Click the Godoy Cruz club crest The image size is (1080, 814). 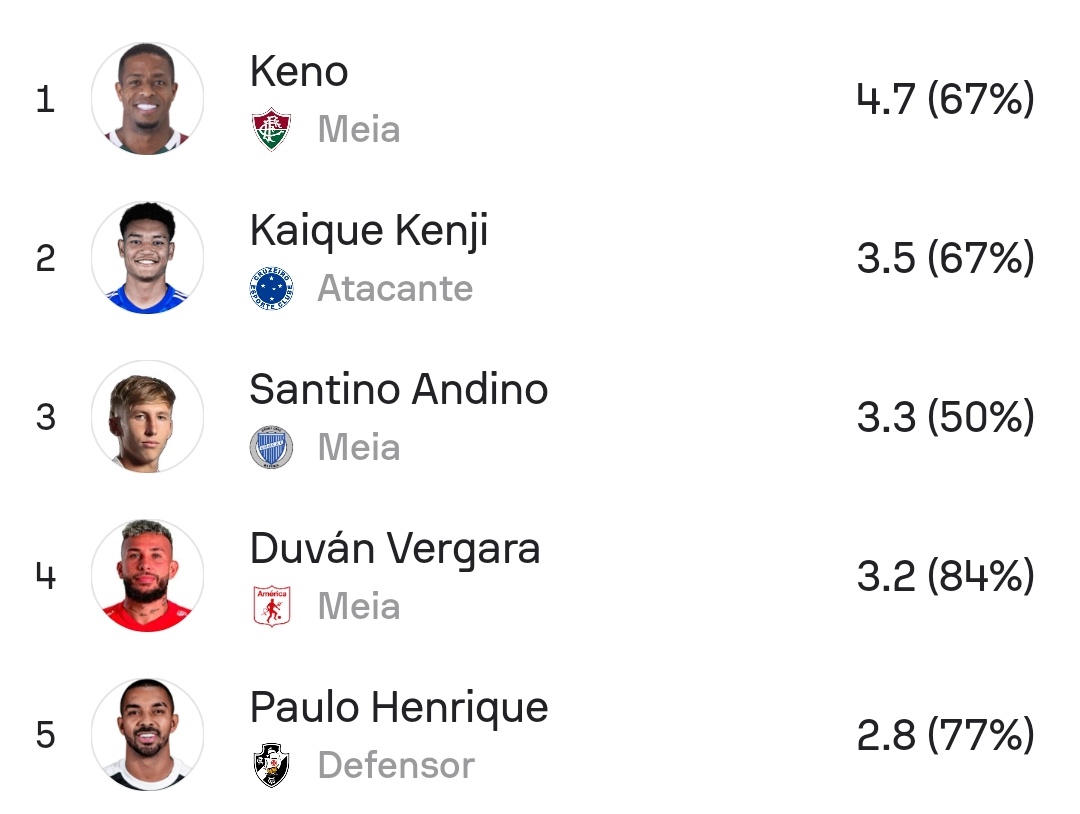click(271, 448)
